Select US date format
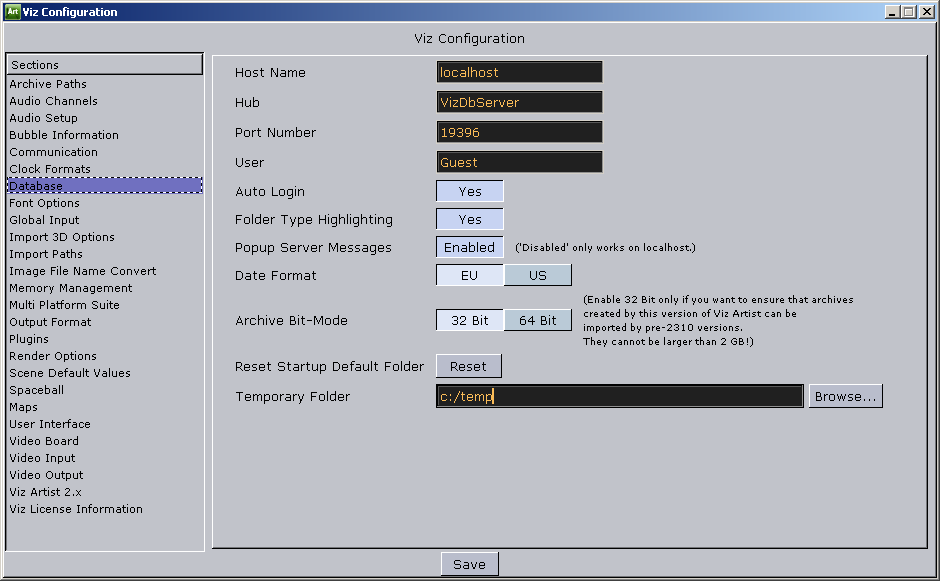 [538, 275]
